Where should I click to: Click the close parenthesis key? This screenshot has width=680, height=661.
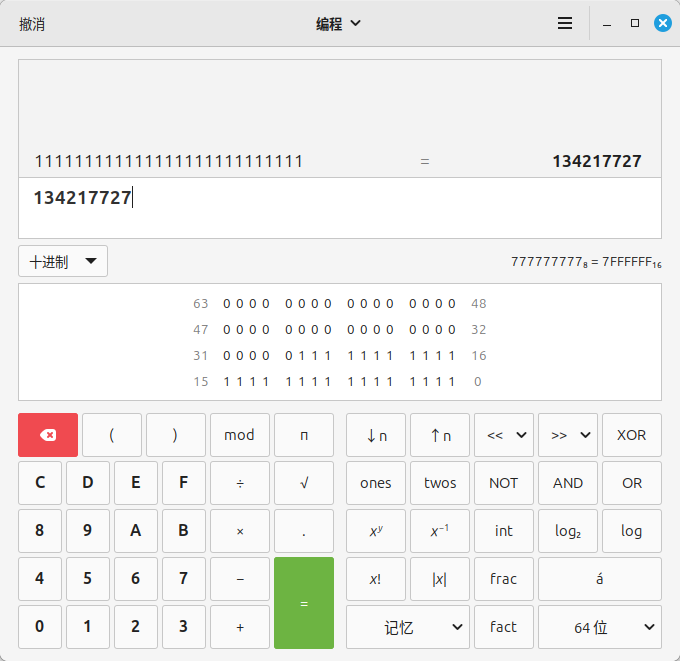[x=176, y=435]
